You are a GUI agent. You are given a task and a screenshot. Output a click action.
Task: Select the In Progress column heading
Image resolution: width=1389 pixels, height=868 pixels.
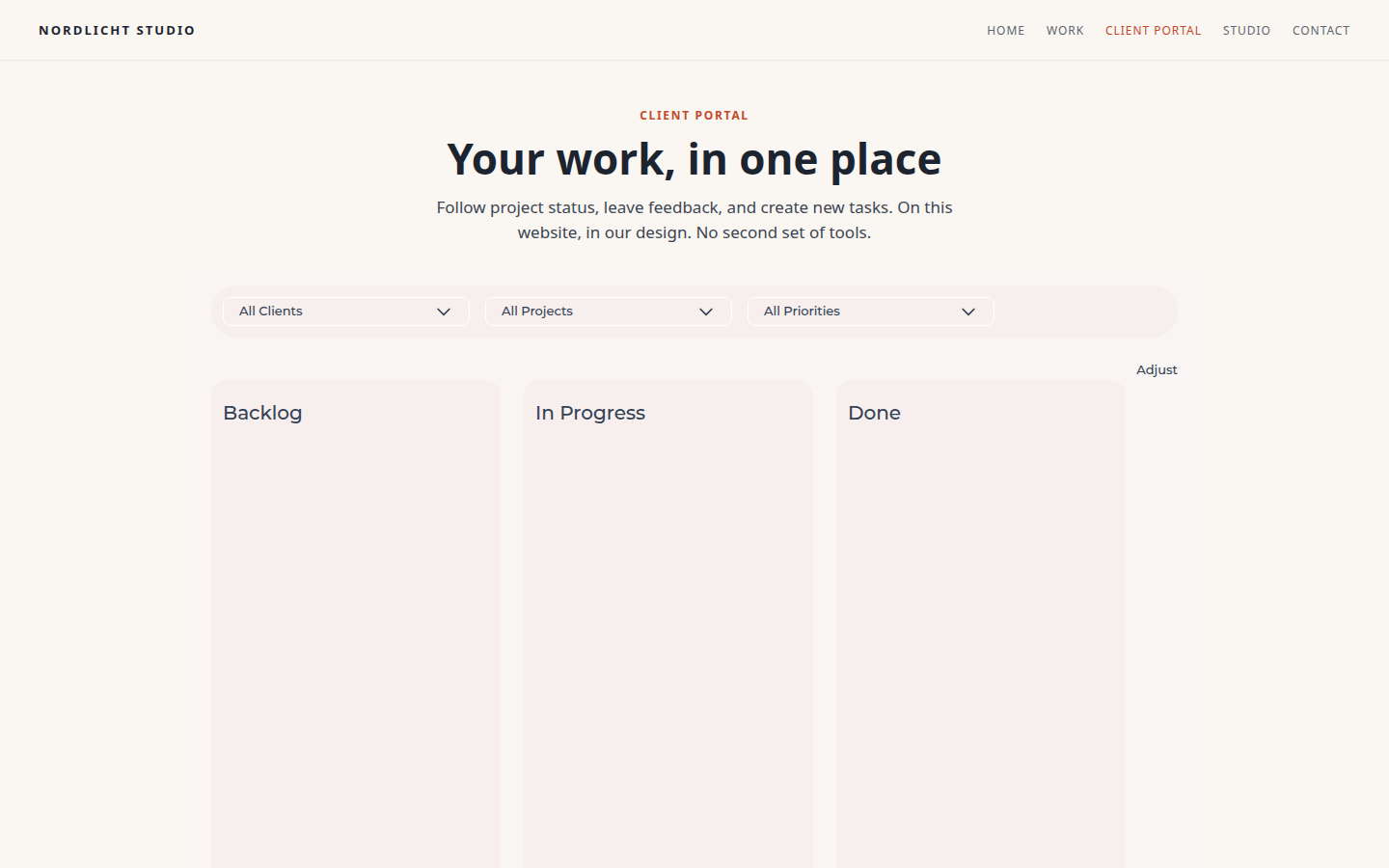click(x=590, y=413)
